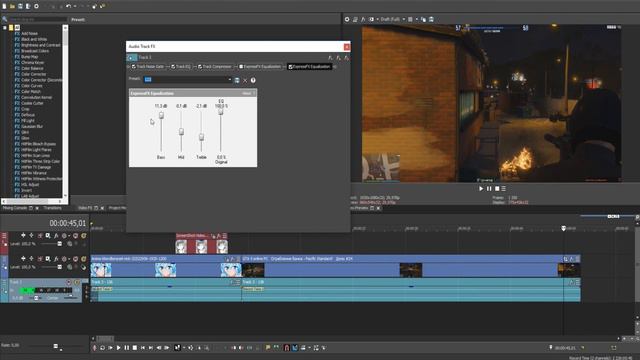Select the Normal Edit tool in timeline toolbar
640x360 pixels.
pyautogui.click(x=177, y=348)
